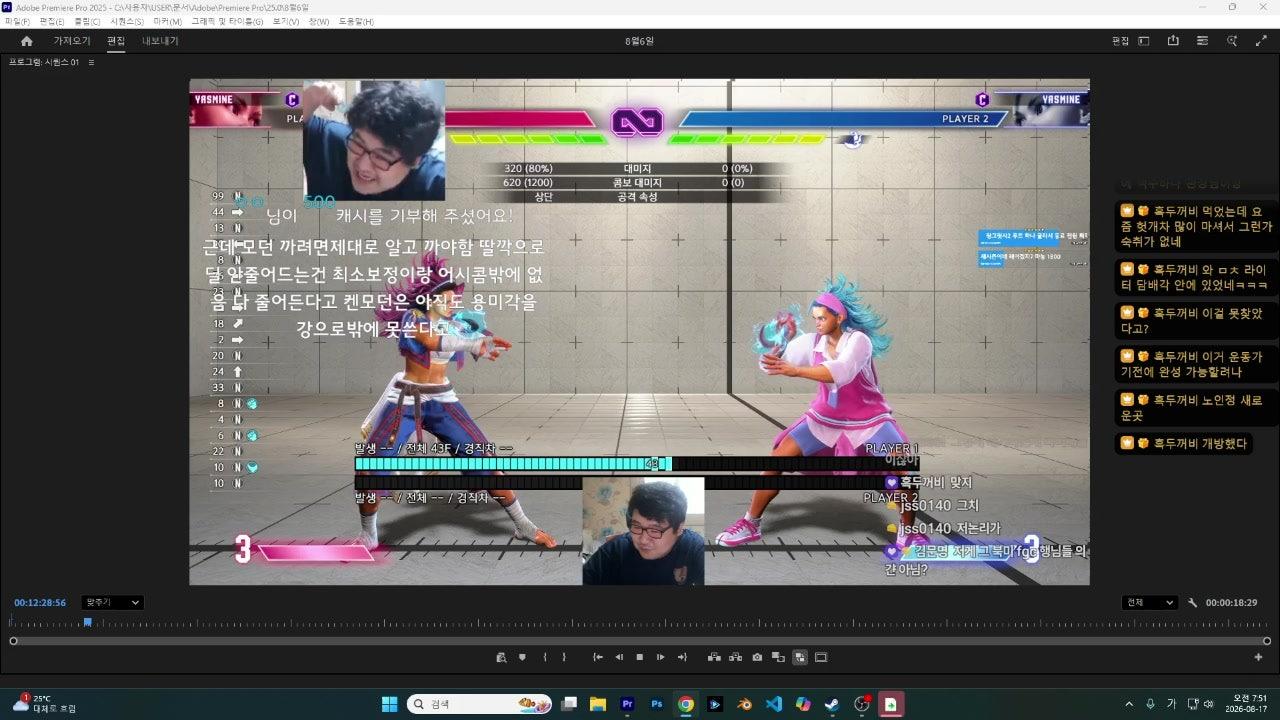Open the 보기(V) menu

coord(286,21)
